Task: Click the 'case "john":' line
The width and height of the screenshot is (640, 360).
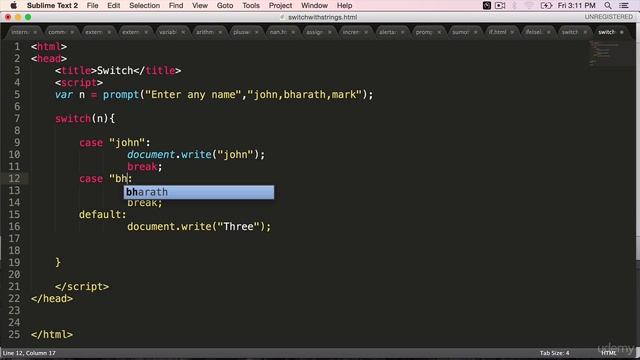Action: [x=115, y=142]
